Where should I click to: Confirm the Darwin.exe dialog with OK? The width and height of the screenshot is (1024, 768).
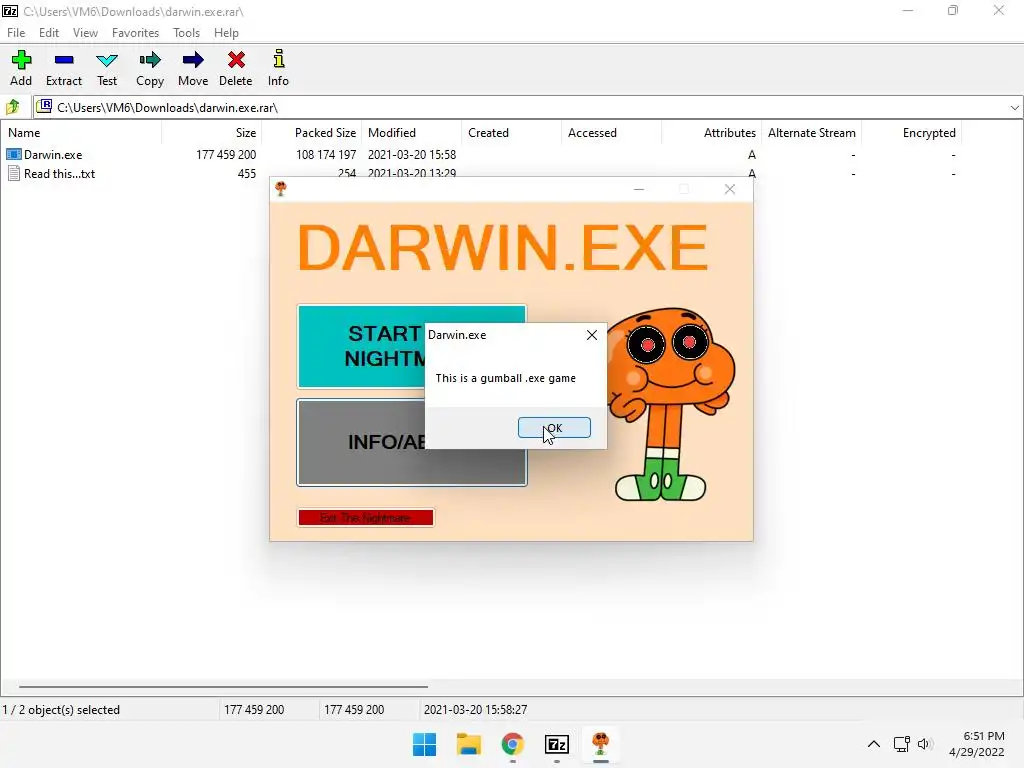click(554, 428)
